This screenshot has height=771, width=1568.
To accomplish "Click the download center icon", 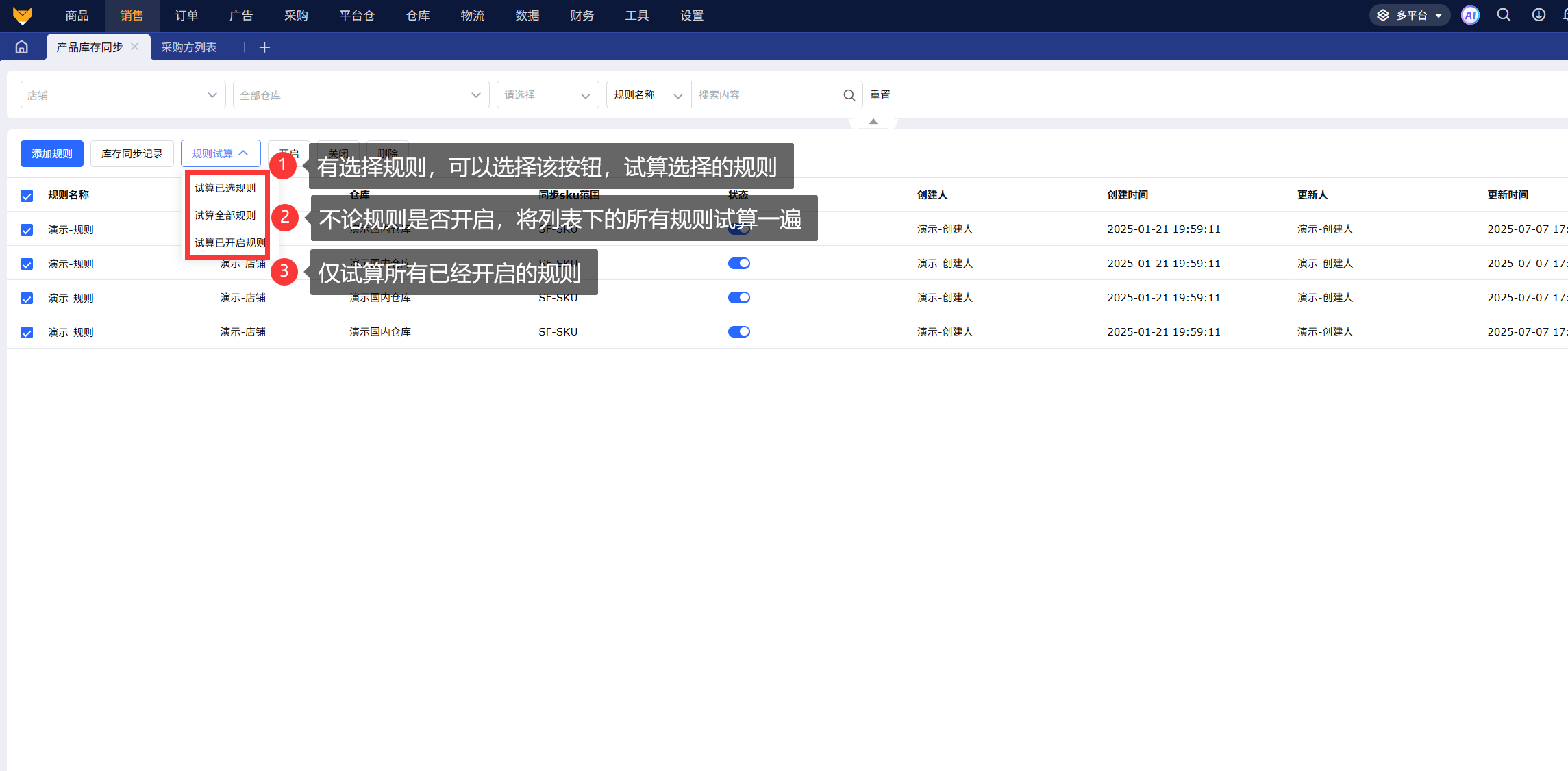I will (x=1539, y=15).
